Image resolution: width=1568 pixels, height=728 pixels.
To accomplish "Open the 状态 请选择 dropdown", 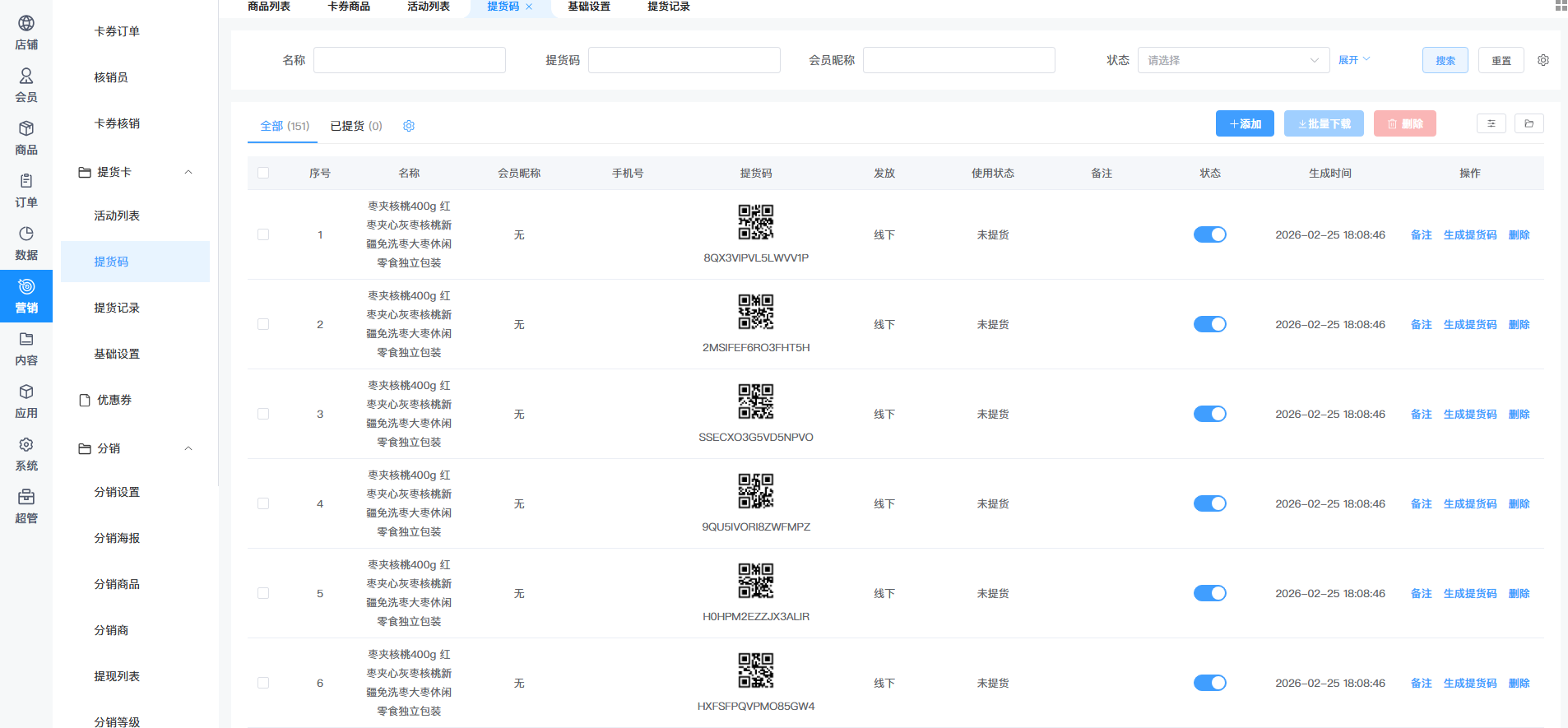I will click(1233, 60).
